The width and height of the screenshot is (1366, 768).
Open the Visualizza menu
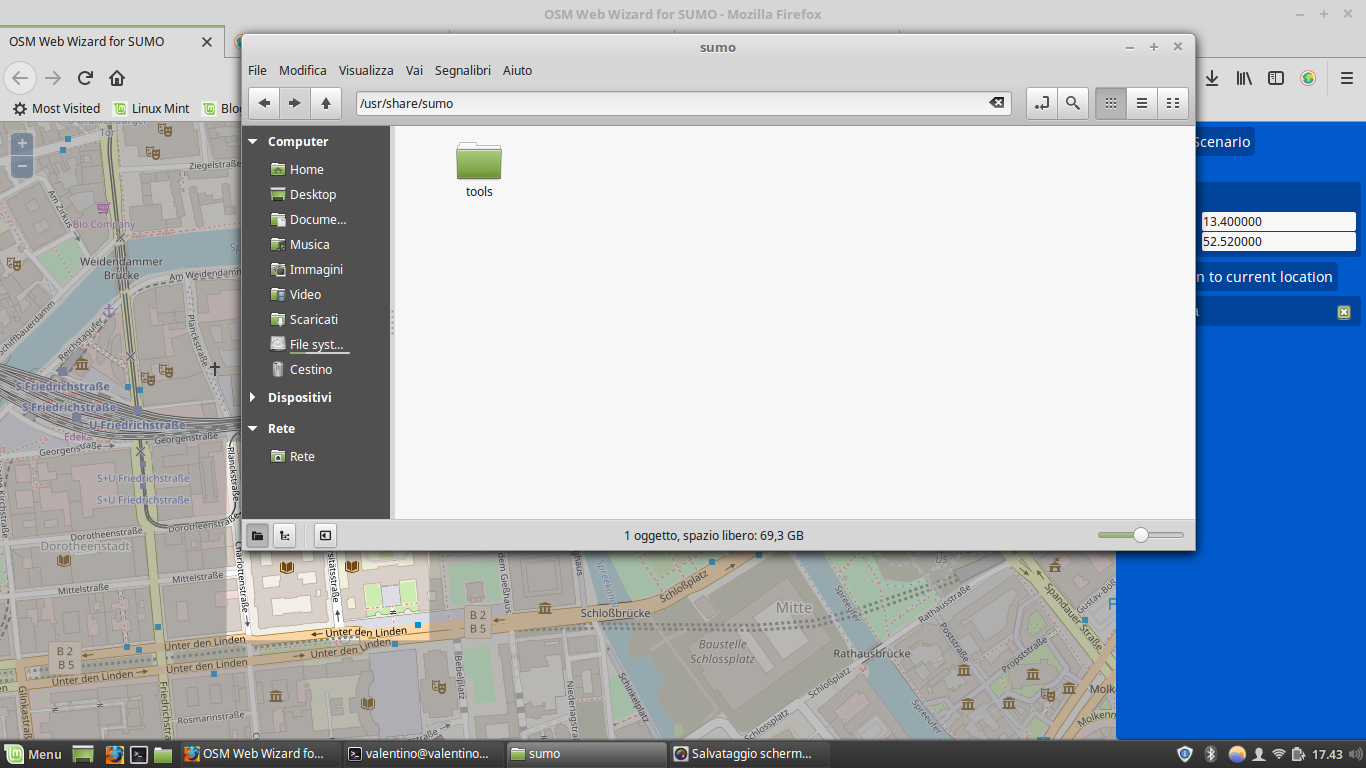(366, 71)
